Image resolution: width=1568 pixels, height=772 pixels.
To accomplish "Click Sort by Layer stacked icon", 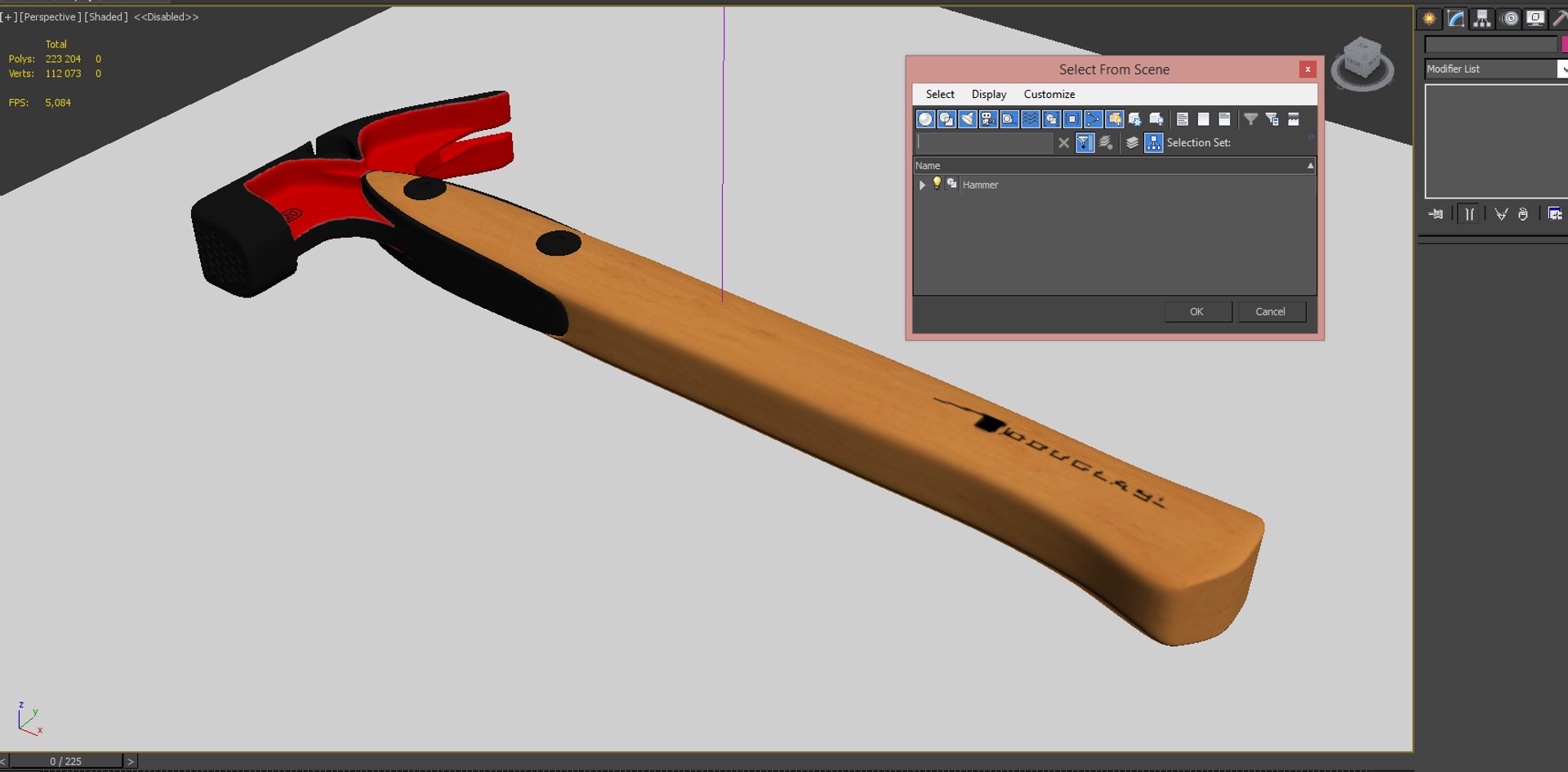I will [1132, 143].
